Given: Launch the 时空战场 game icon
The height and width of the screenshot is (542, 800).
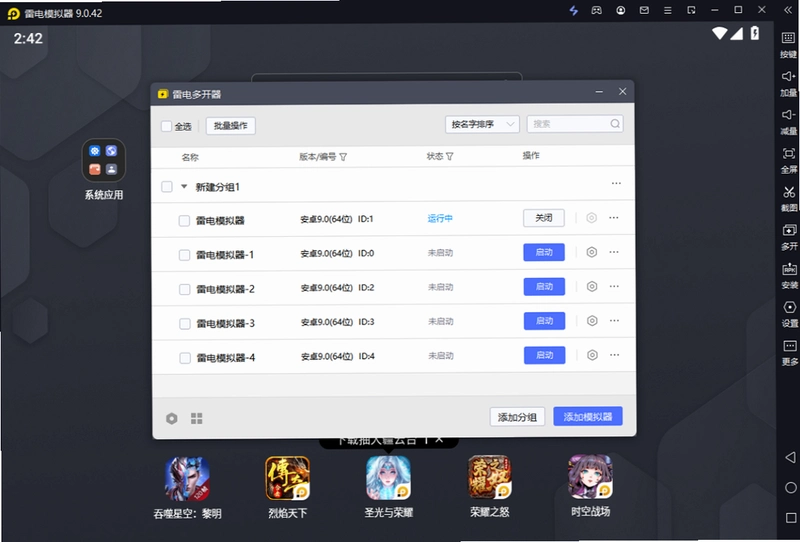Looking at the screenshot, I should pos(590,477).
